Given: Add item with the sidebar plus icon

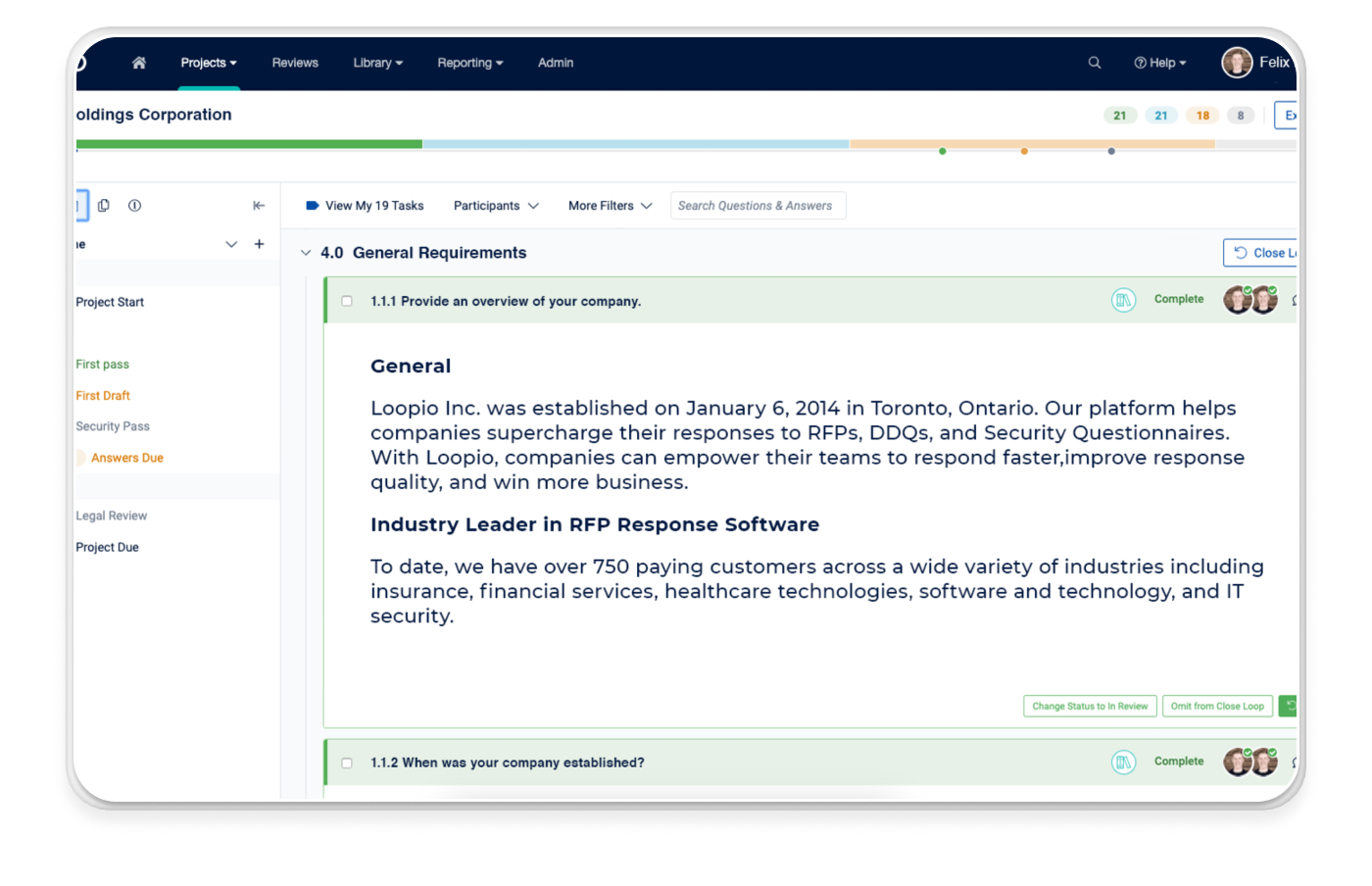Looking at the screenshot, I should (x=260, y=244).
